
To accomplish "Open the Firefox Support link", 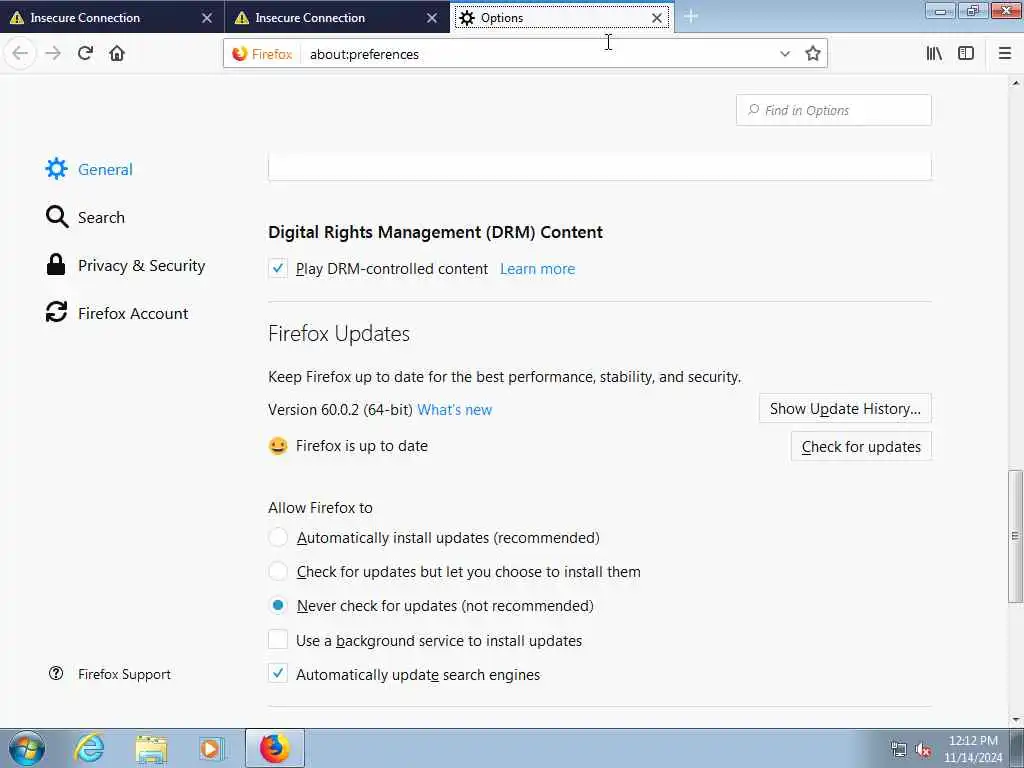I will (124, 674).
